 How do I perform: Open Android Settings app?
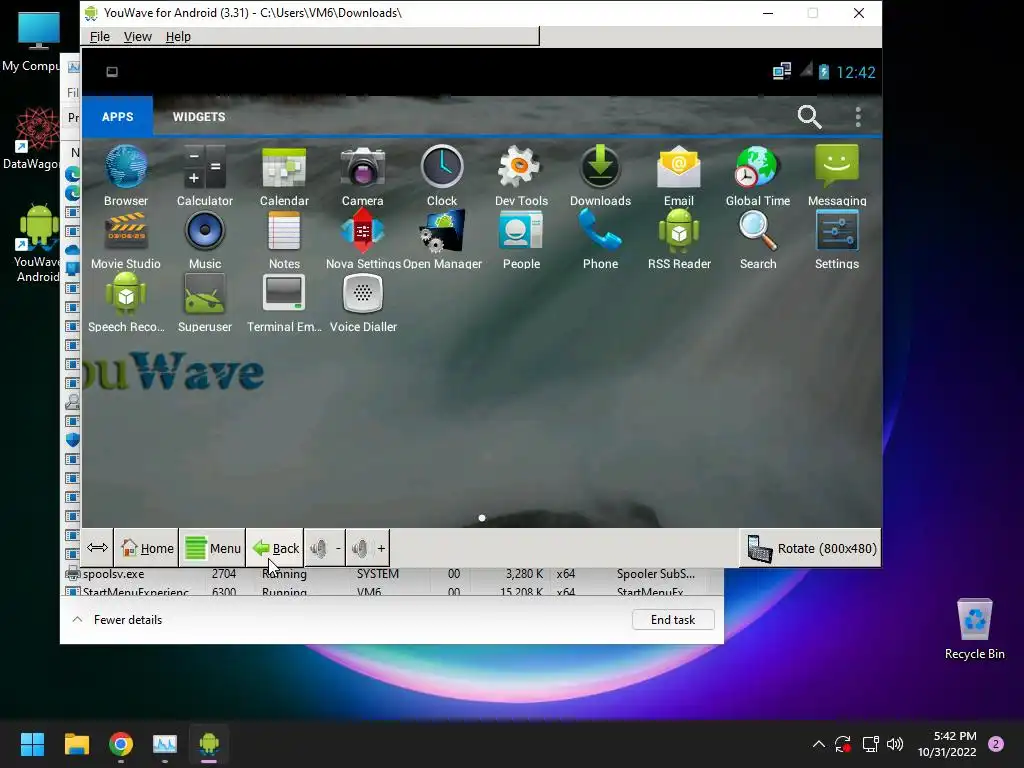tap(837, 239)
